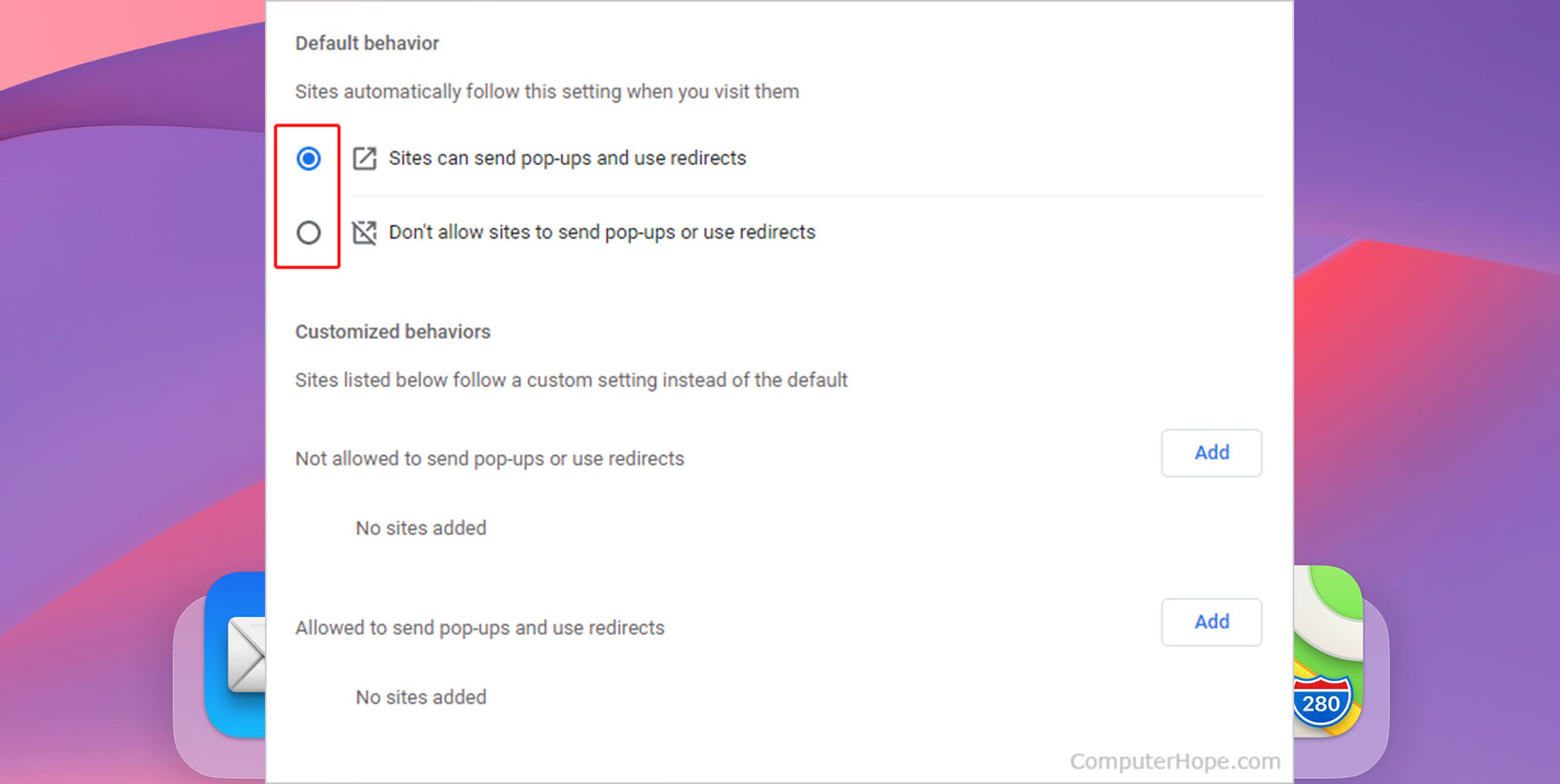
Task: Click the crossed-out pop-up blocked icon
Action: (364, 233)
